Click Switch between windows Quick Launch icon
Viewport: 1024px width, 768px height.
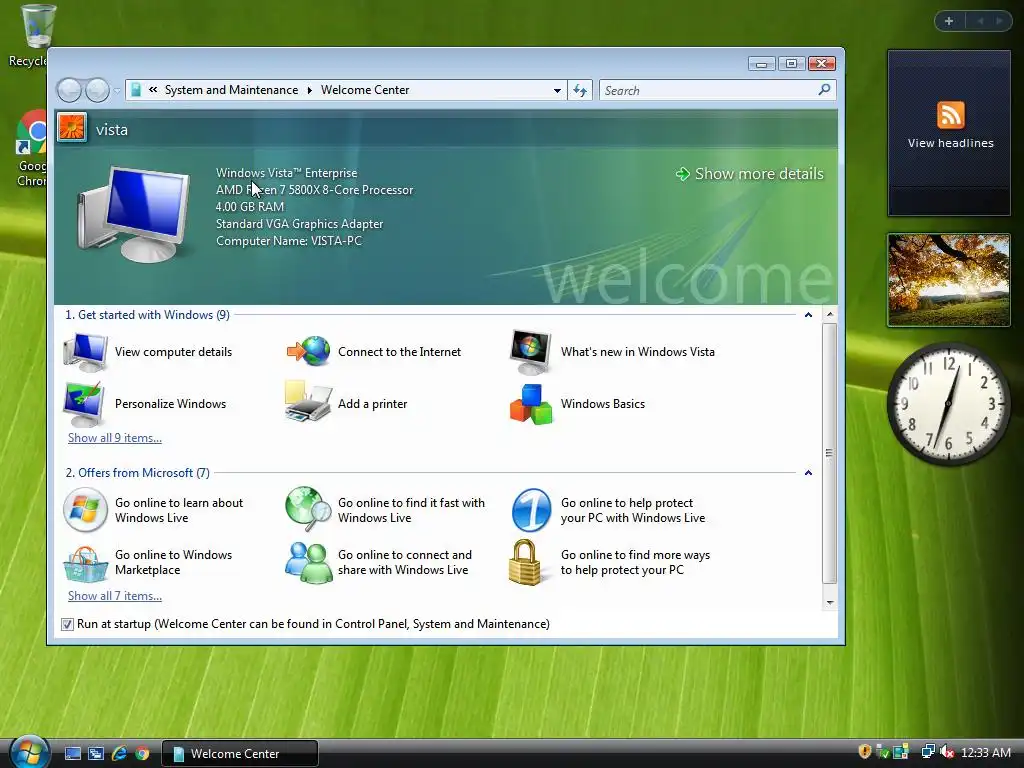tap(96, 754)
